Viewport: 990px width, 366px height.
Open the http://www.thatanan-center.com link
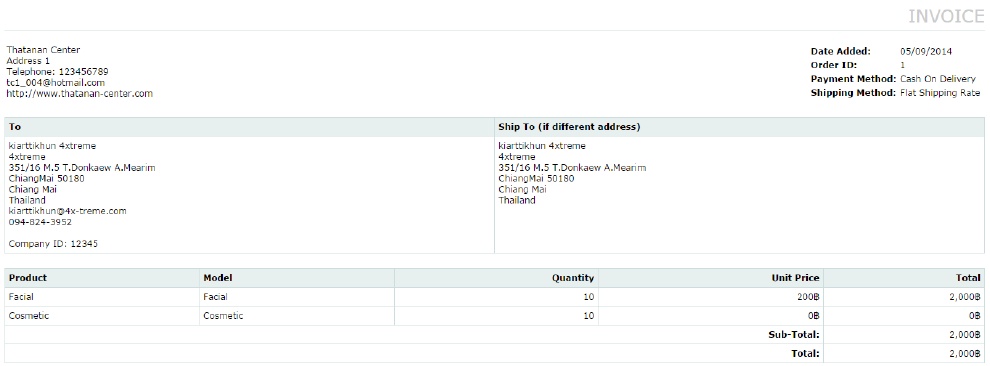click(80, 93)
